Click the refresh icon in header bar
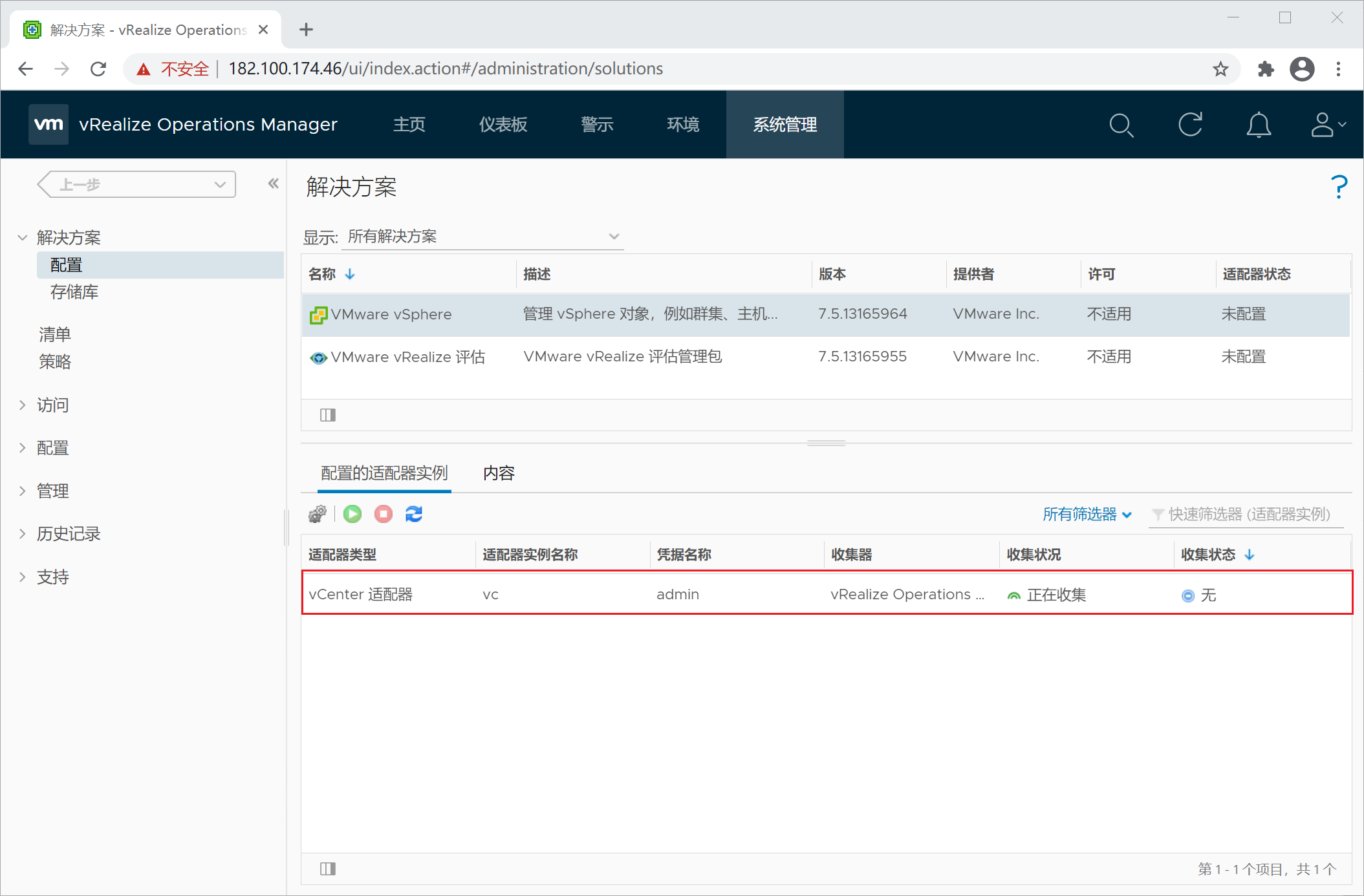This screenshot has width=1364, height=896. 1190,125
